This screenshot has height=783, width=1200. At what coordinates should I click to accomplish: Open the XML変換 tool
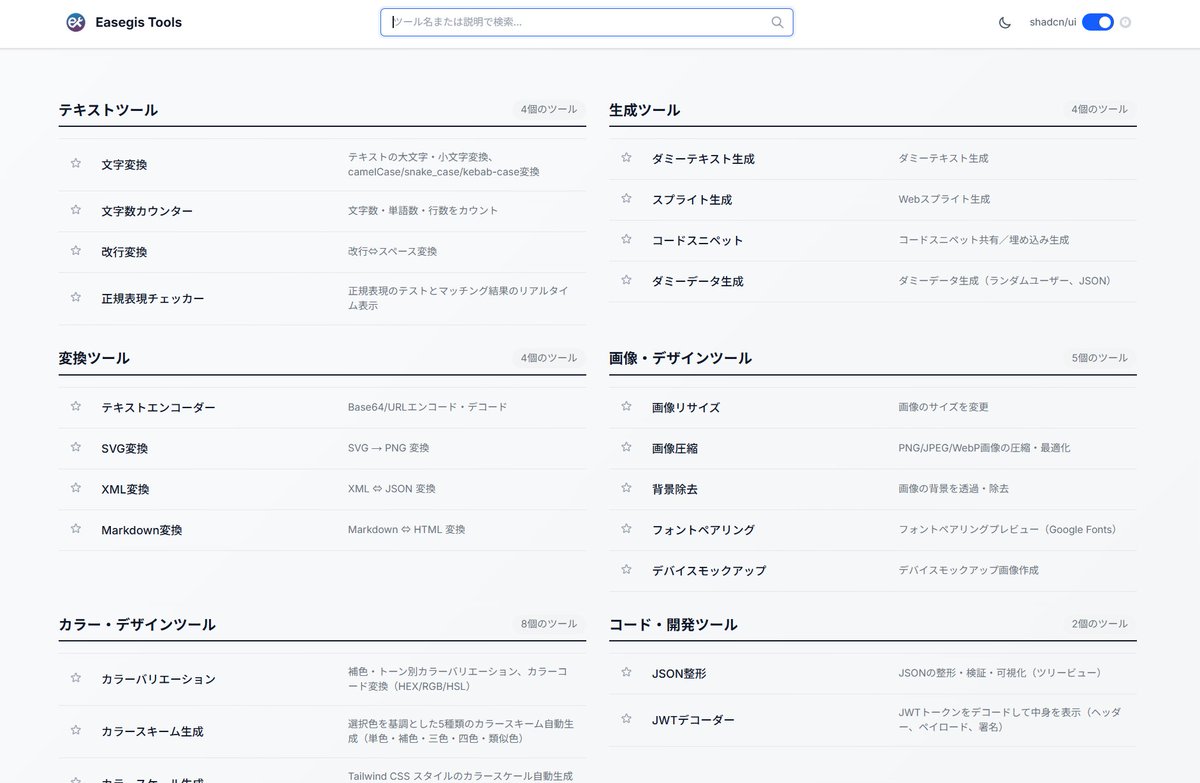pyautogui.click(x=125, y=489)
